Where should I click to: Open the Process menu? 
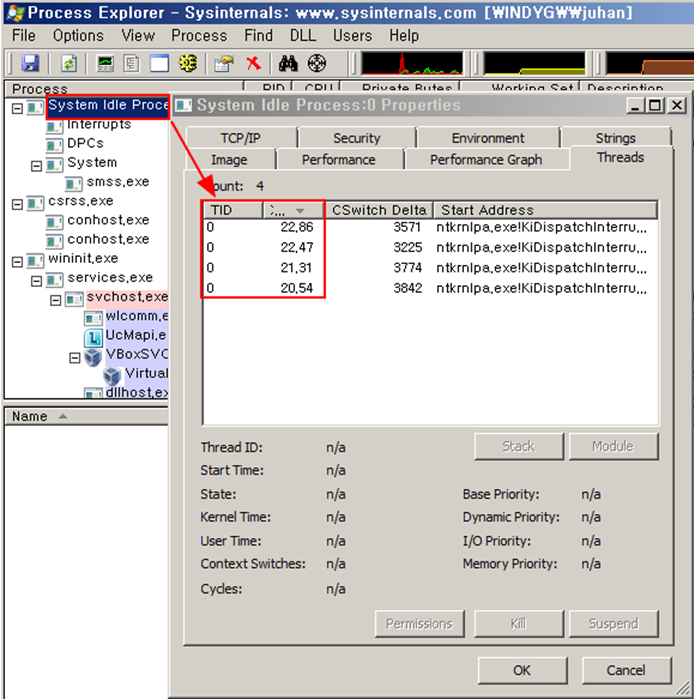click(x=199, y=35)
